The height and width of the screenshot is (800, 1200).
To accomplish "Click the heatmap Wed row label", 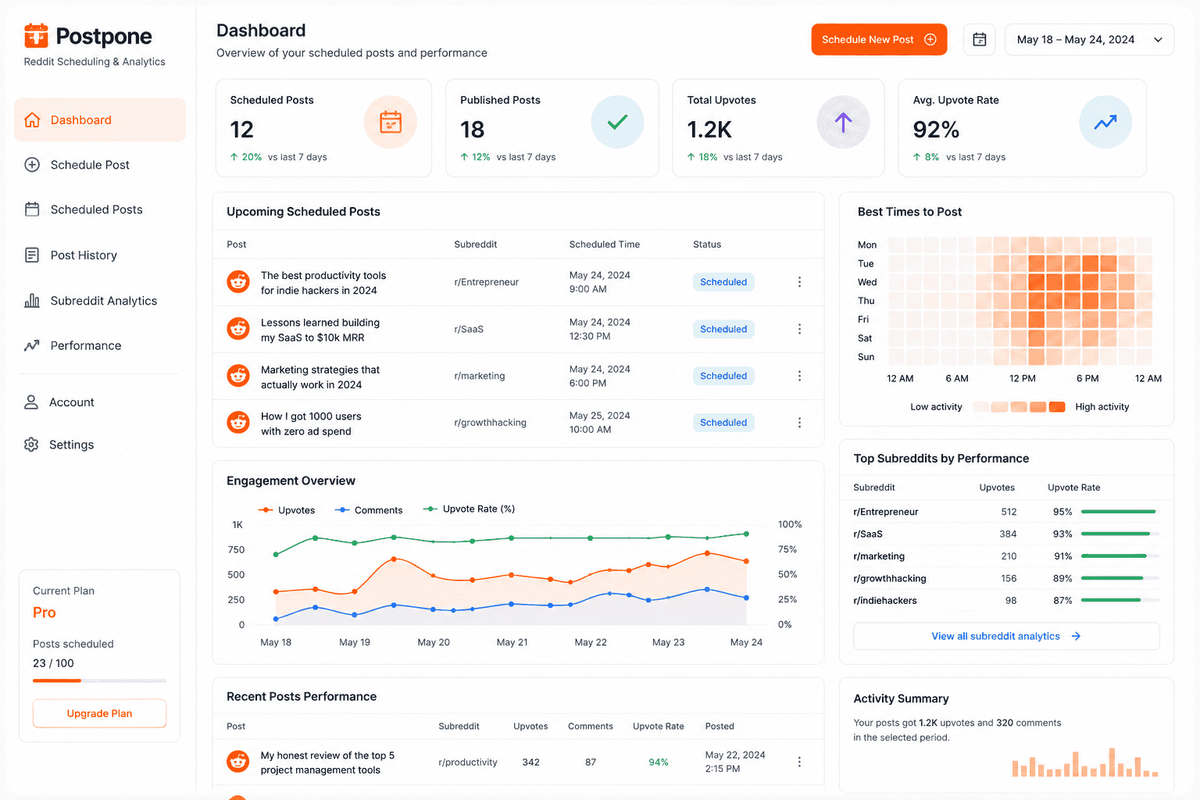I will pyautogui.click(x=867, y=282).
